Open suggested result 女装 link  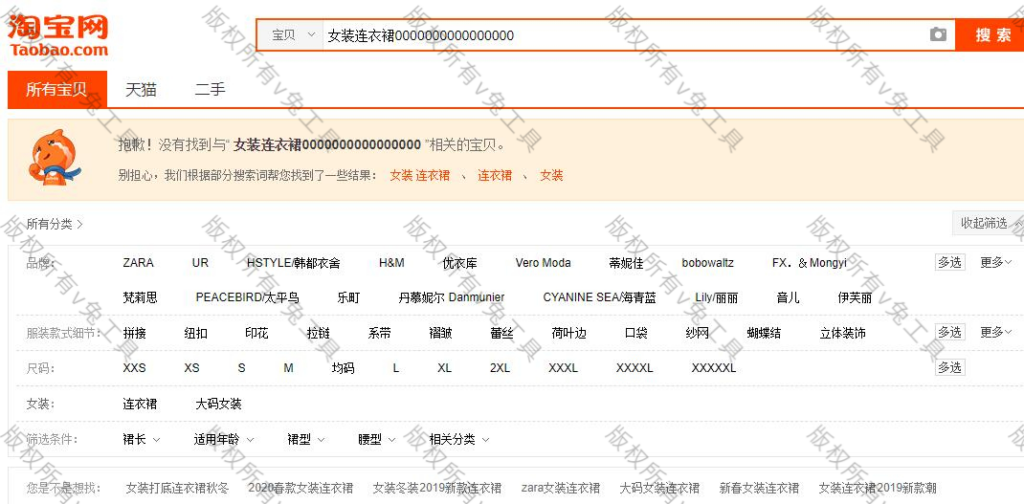click(x=551, y=175)
